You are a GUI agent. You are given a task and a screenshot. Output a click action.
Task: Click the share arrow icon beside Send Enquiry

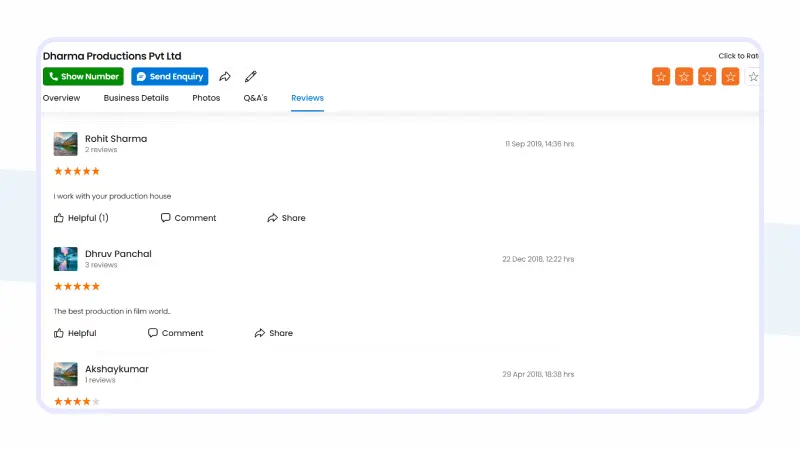225,76
